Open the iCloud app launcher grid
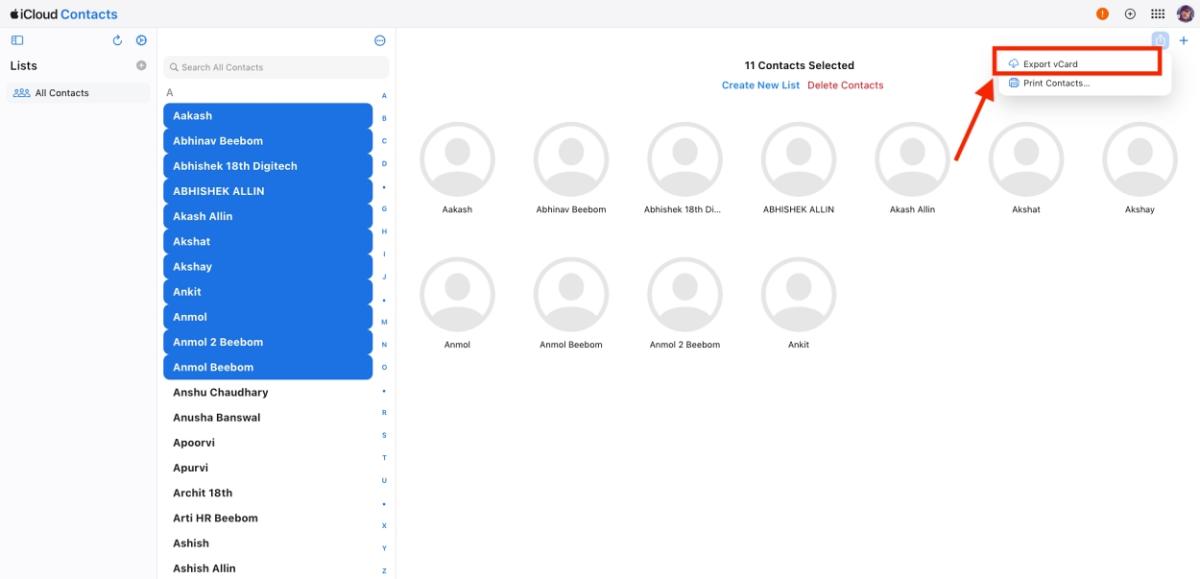The image size is (1200, 579). click(x=1157, y=14)
